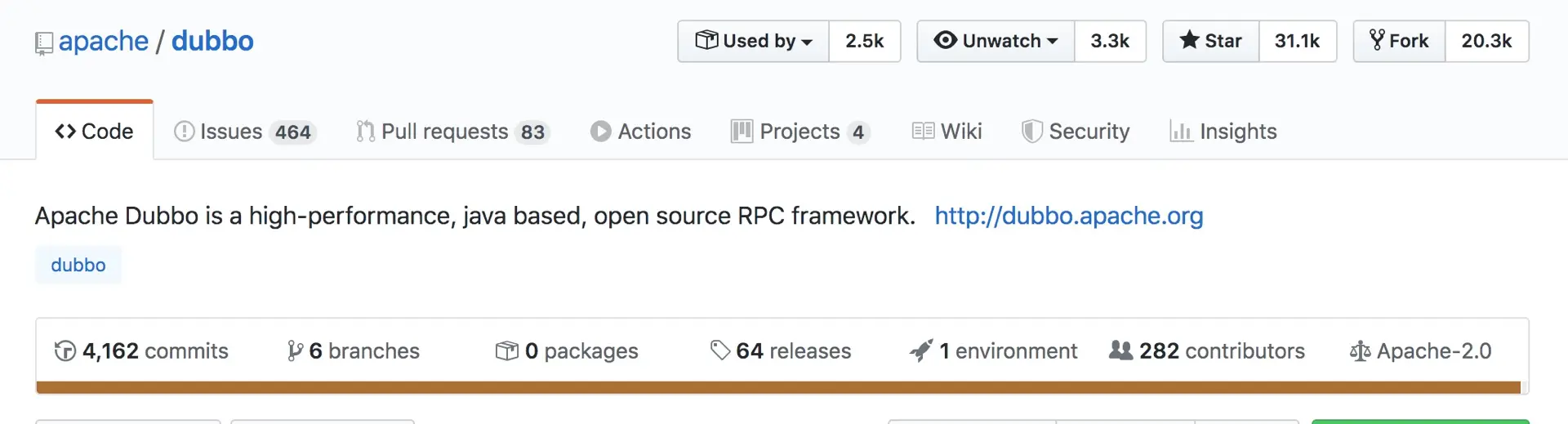The image size is (1568, 424).
Task: Open the Used by dropdown
Action: tap(753, 41)
